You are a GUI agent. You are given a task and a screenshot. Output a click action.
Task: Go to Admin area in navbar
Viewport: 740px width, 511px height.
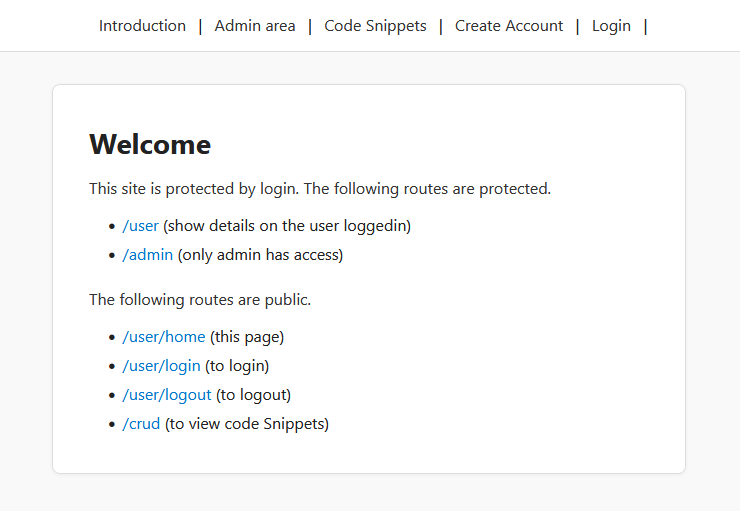click(x=255, y=26)
